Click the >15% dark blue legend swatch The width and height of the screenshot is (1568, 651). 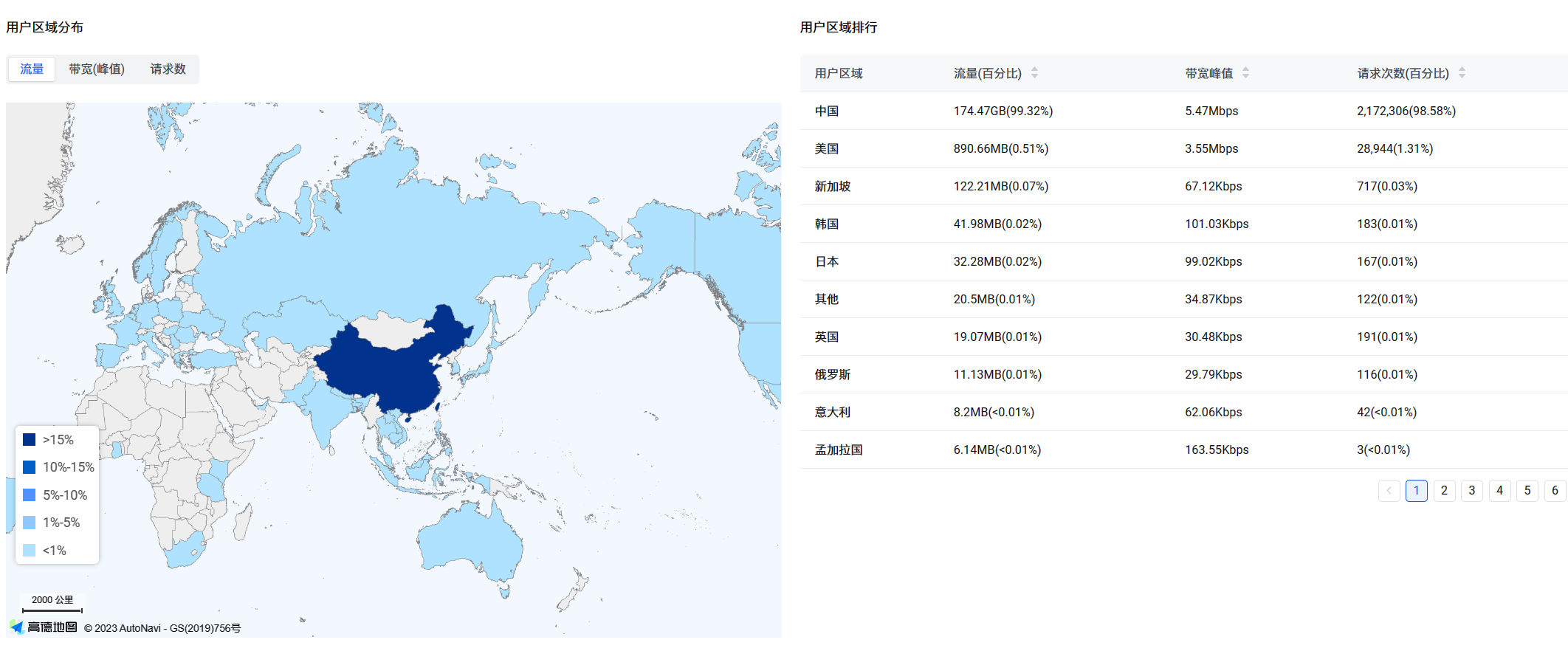coord(30,440)
